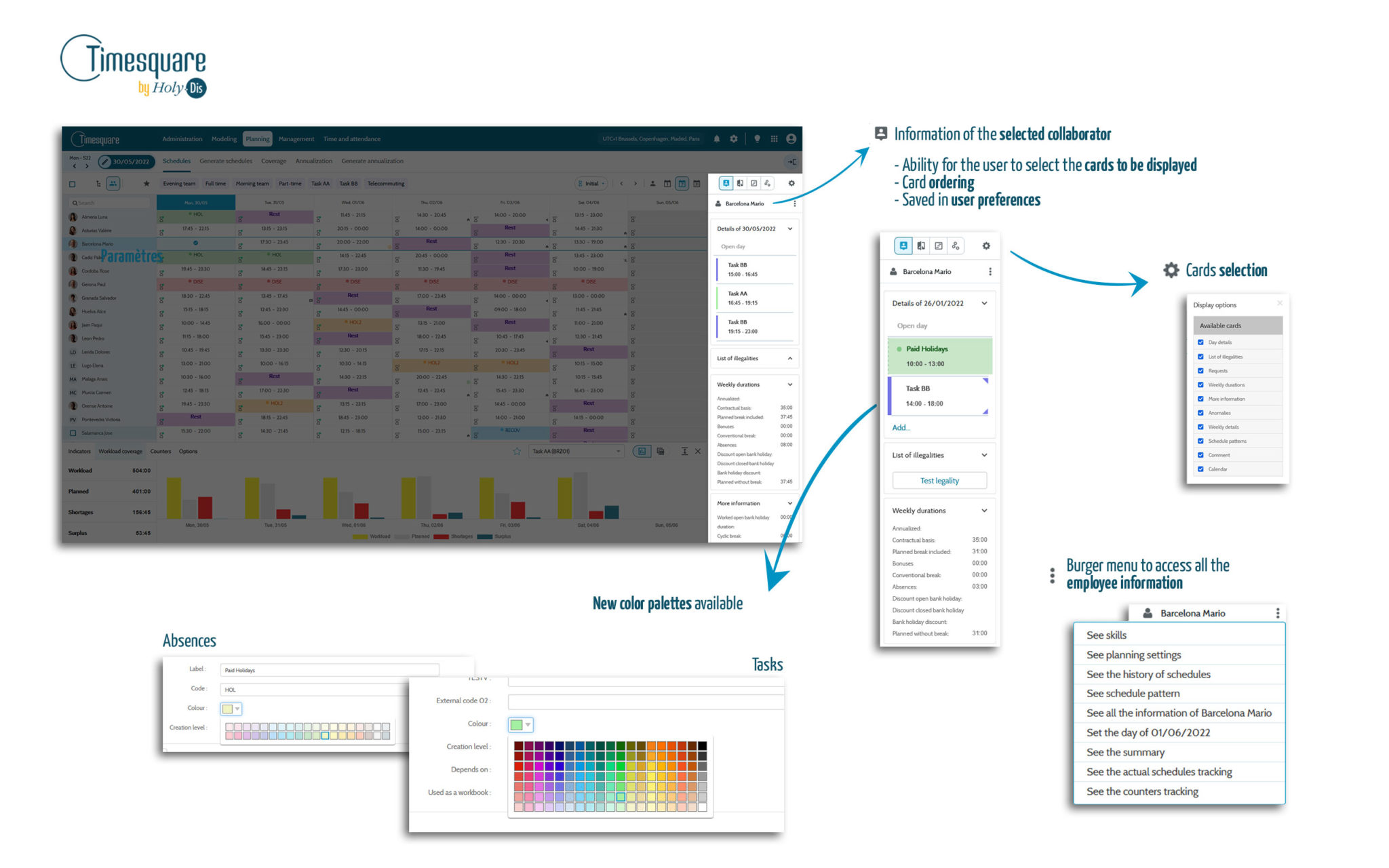This screenshot has width=1389, height=868.
Task: Click the favorites star icon in the schedule toolbar
Action: (146, 184)
